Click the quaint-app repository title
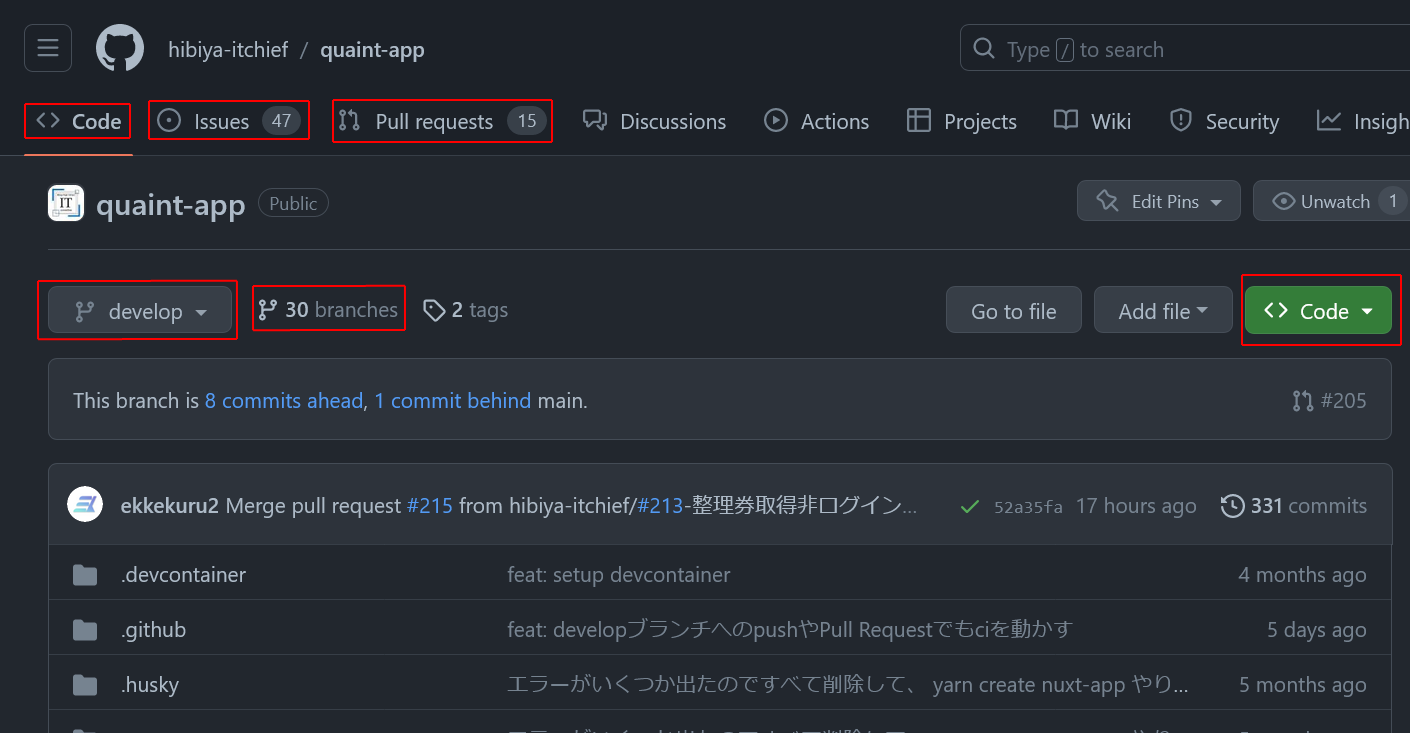This screenshot has height=733, width=1410. tap(171, 205)
